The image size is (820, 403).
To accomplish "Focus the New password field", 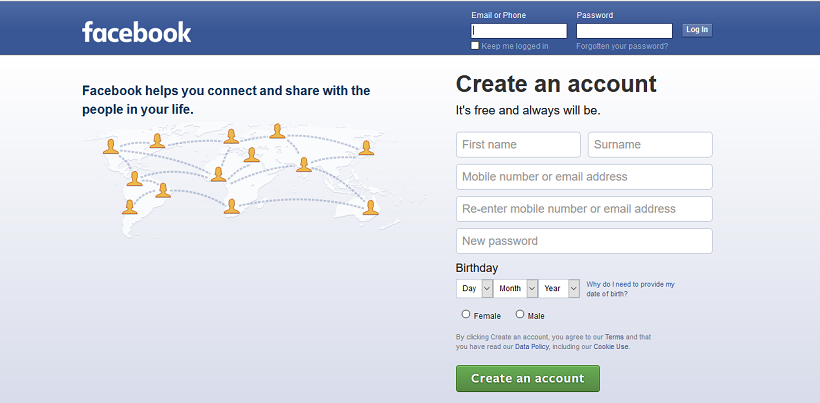I will pyautogui.click(x=584, y=241).
